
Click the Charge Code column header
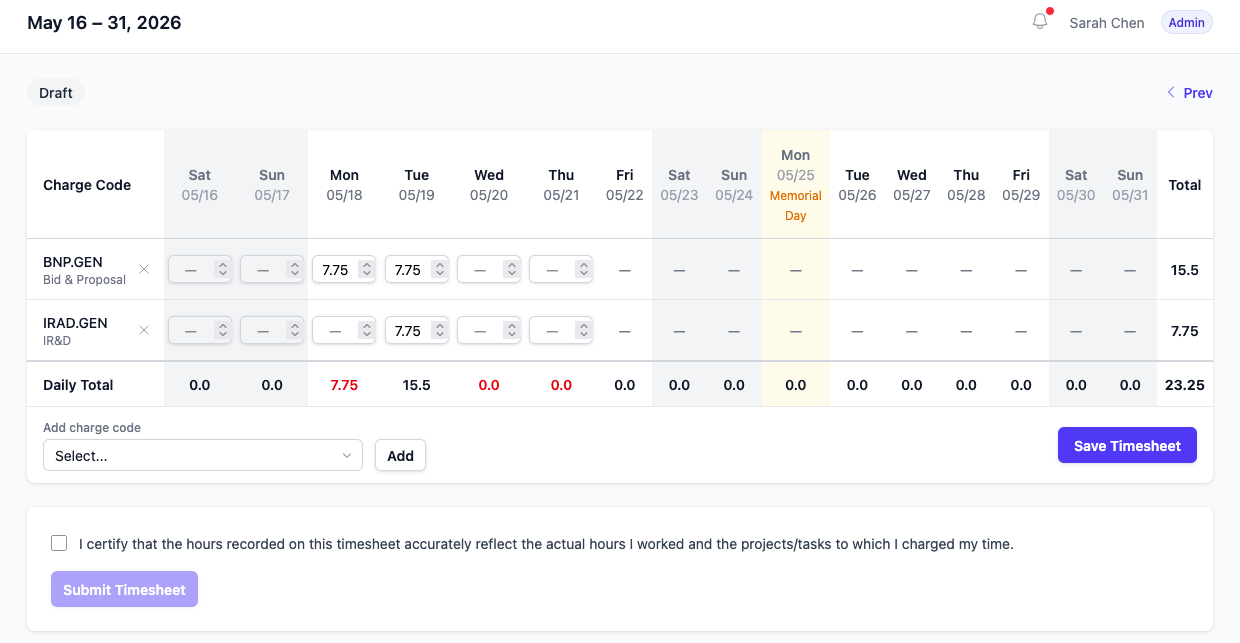click(87, 185)
